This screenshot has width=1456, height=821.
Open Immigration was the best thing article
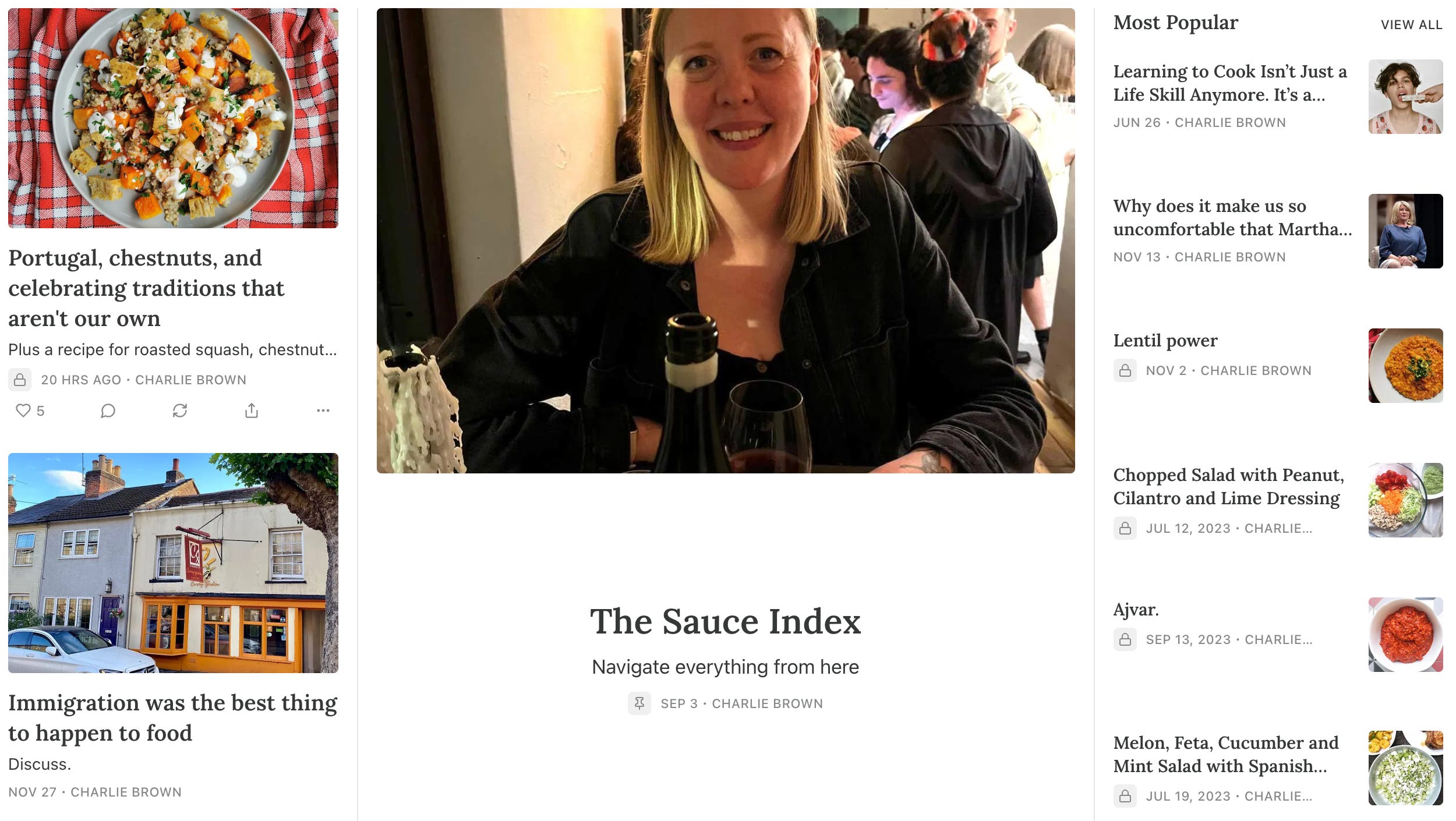172,718
